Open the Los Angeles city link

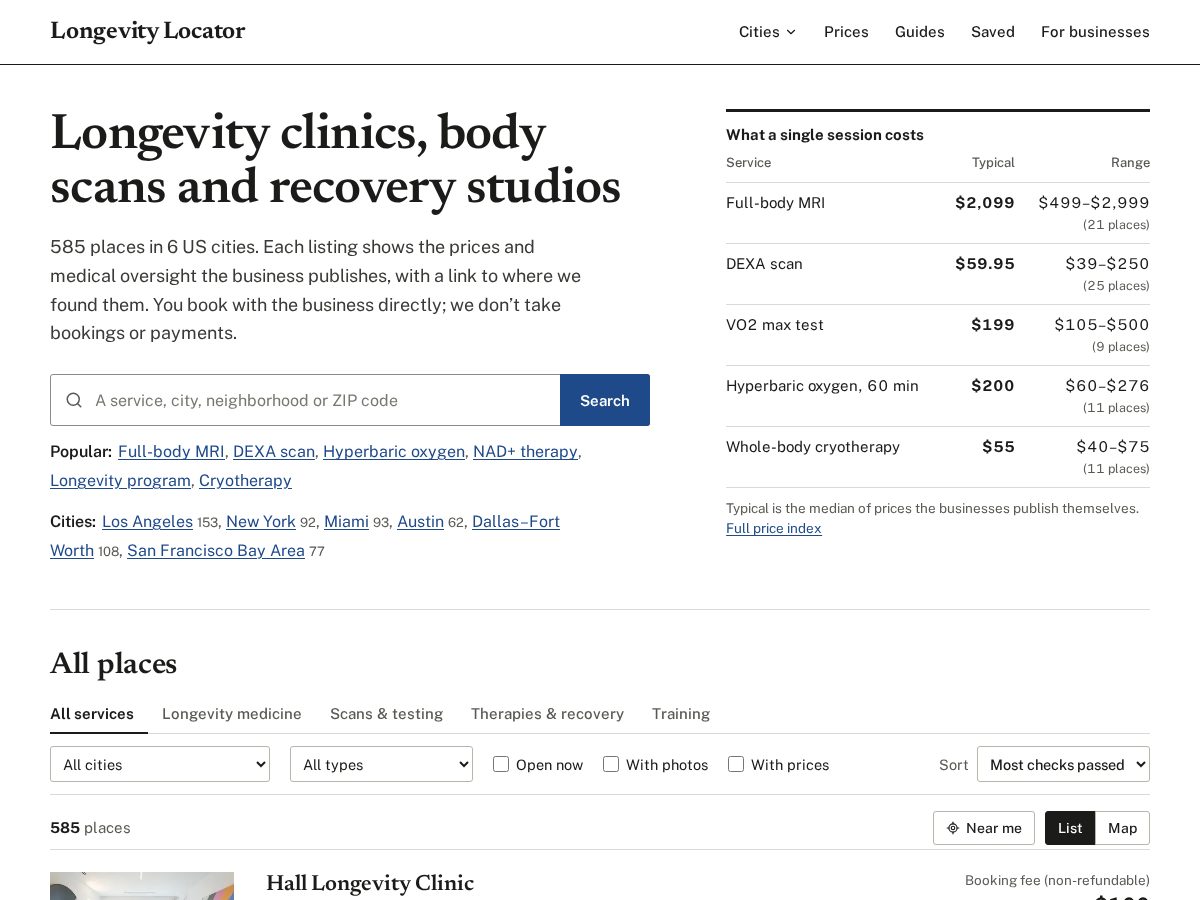point(147,521)
